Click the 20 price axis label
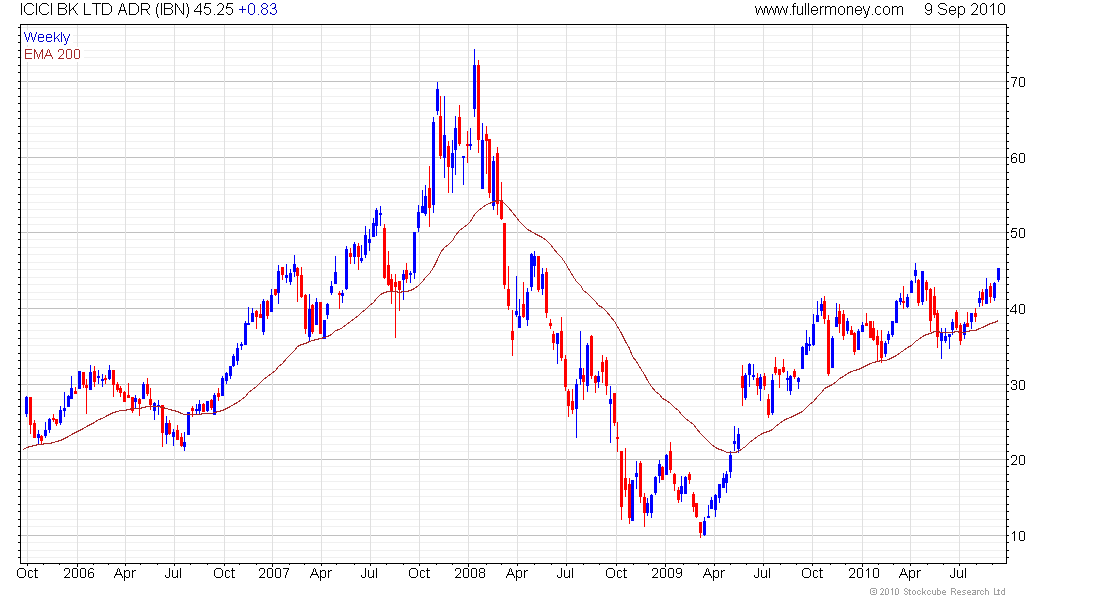The width and height of the screenshot is (1100, 600). (x=1017, y=460)
